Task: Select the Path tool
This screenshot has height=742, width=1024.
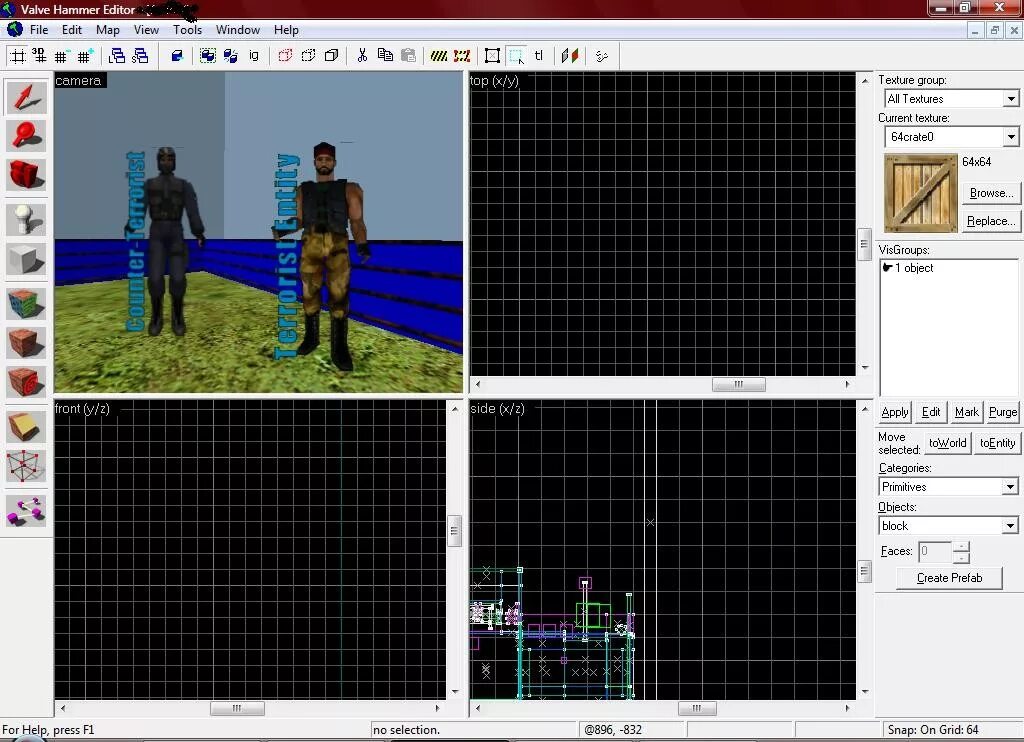Action: click(x=26, y=511)
